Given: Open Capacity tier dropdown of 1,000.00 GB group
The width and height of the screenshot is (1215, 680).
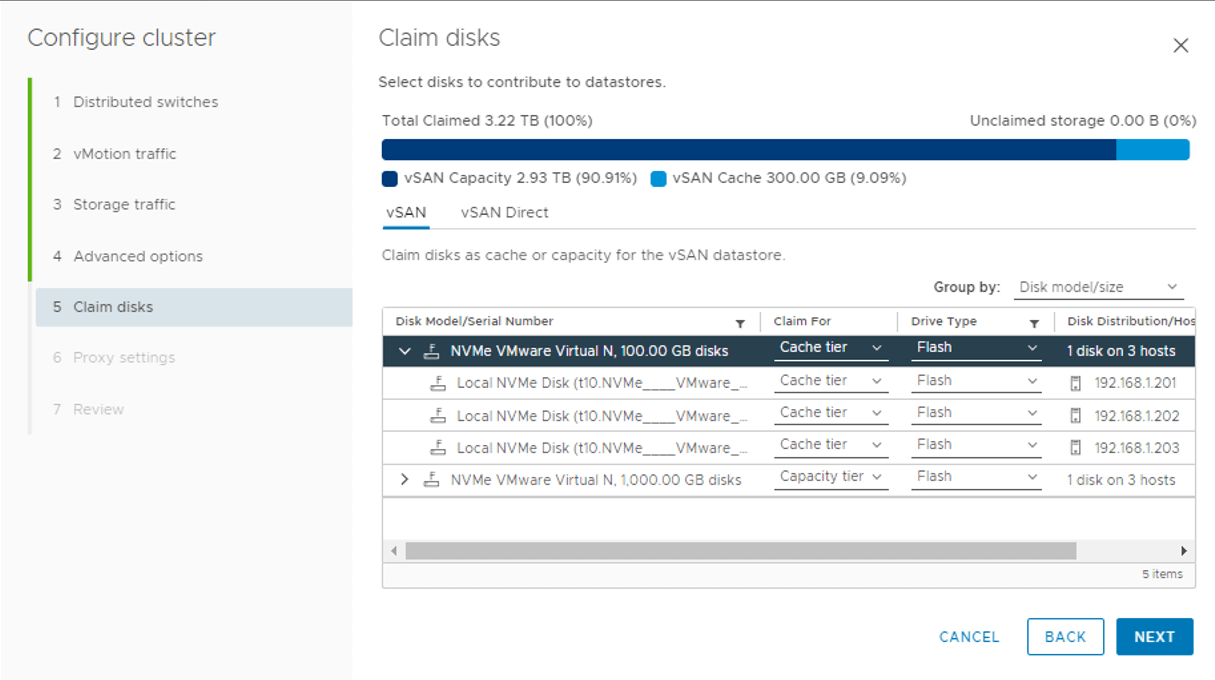Looking at the screenshot, I should point(831,477).
